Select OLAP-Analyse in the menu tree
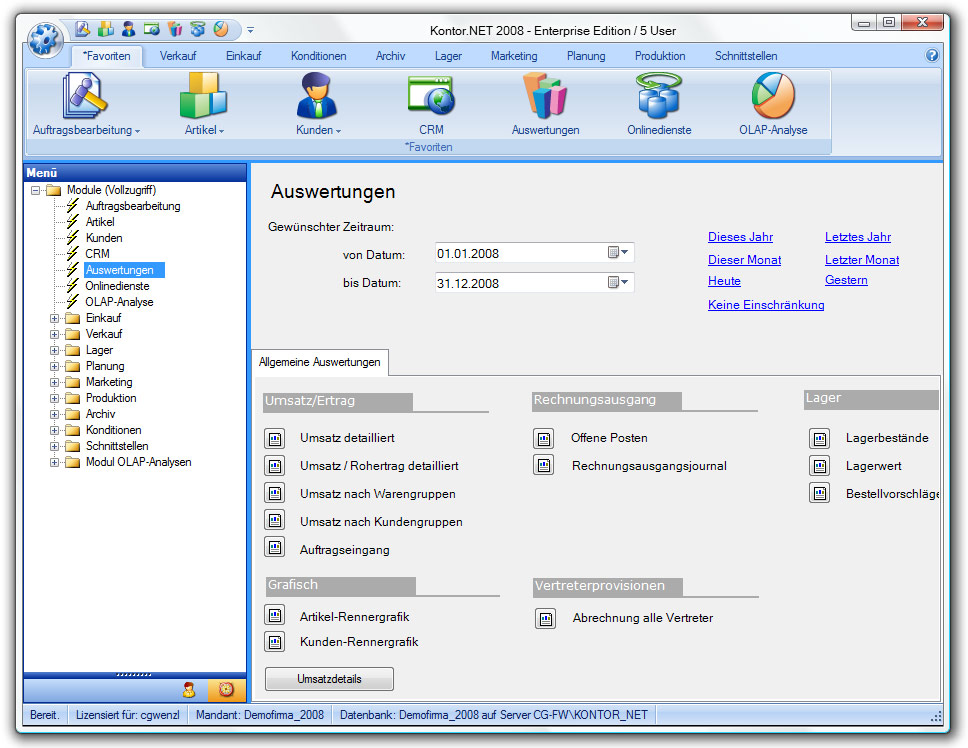This screenshot has width=968, height=748. 119,302
